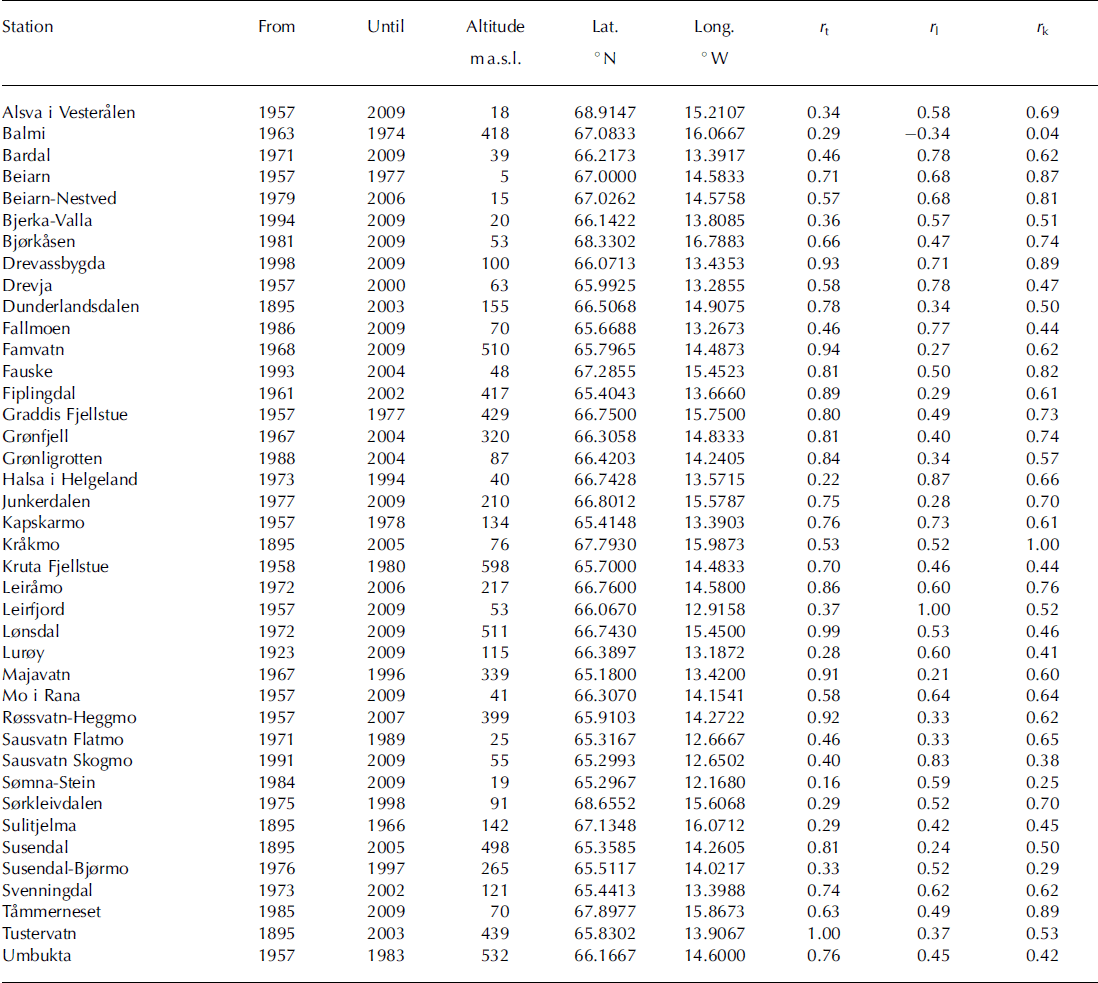Click the 'From' column header
Viewport: 1098px width, 983px height.
pos(277,27)
